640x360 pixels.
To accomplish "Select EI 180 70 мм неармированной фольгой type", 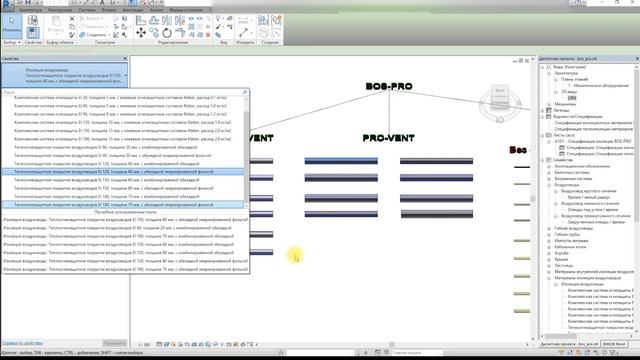I will 123,204.
